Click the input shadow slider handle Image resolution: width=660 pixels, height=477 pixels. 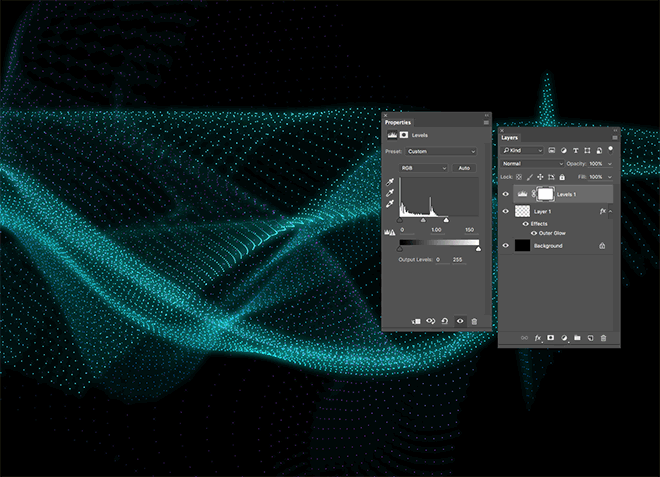[400, 220]
